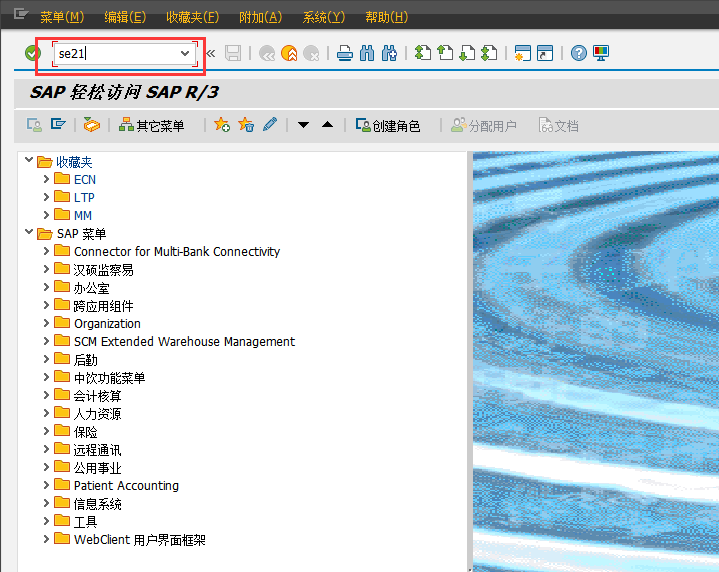Expand Connector for Multi-Bank Connectivity folder
This screenshot has width=719, height=572.
click(x=46, y=251)
